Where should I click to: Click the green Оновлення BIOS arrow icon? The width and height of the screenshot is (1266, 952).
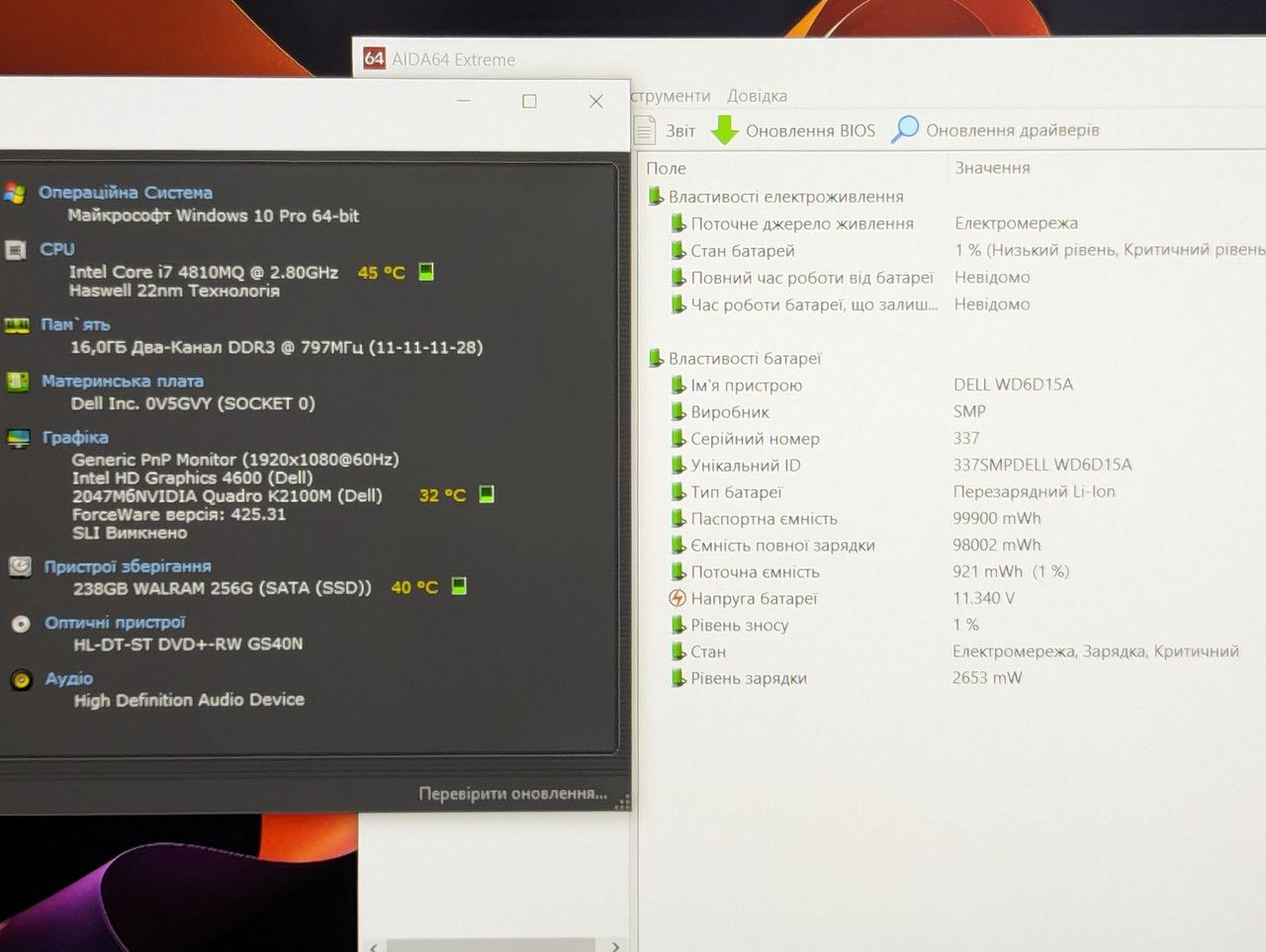pyautogui.click(x=725, y=130)
